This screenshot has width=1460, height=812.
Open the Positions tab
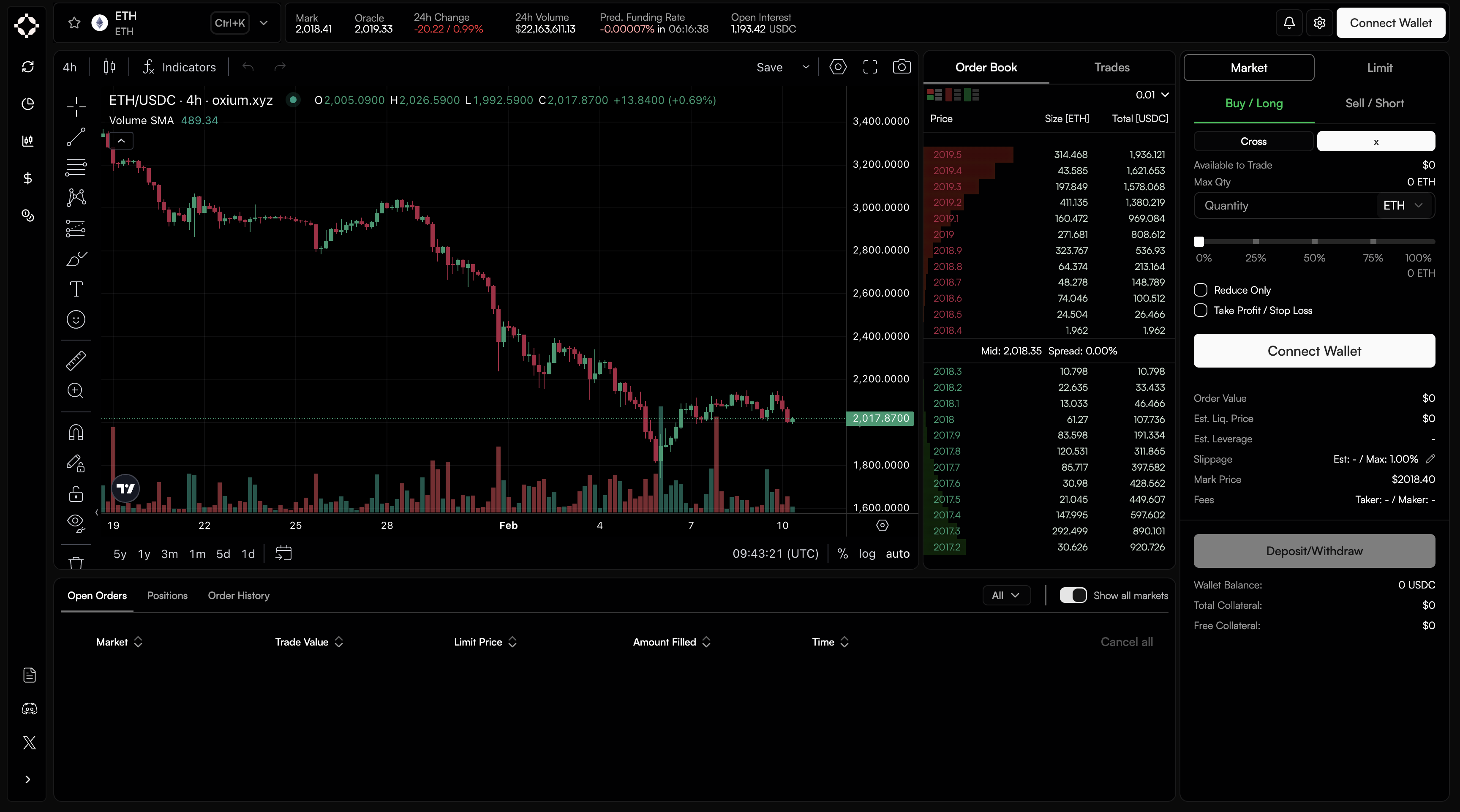tap(167, 596)
